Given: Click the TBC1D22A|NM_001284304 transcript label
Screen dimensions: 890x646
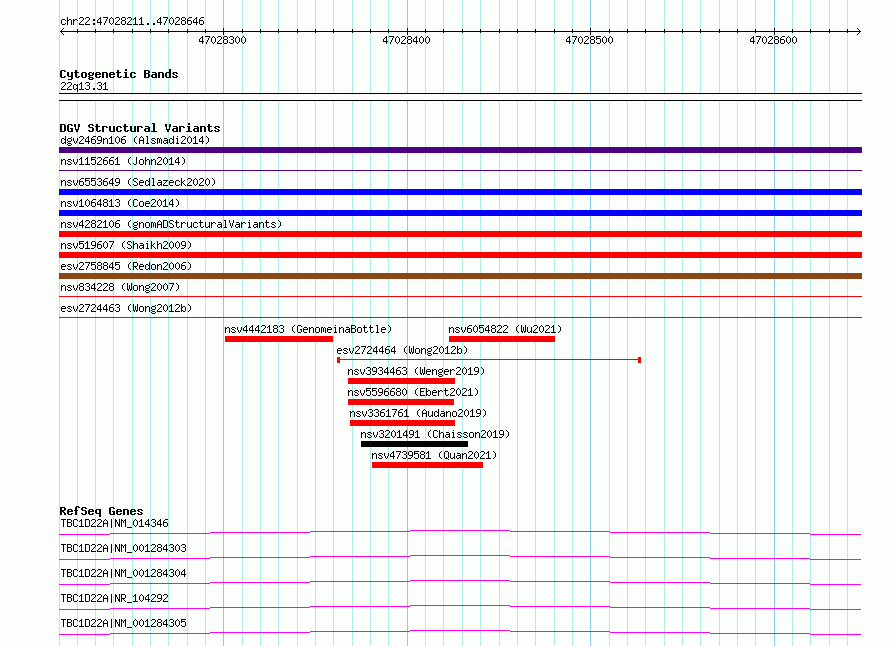Looking at the screenshot, I should tap(123, 573).
